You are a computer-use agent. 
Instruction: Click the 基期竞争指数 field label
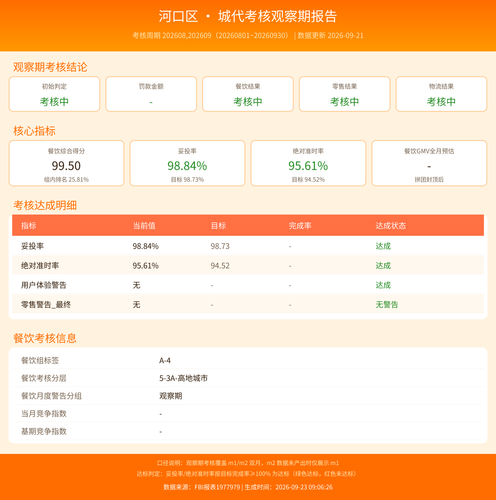click(x=44, y=431)
